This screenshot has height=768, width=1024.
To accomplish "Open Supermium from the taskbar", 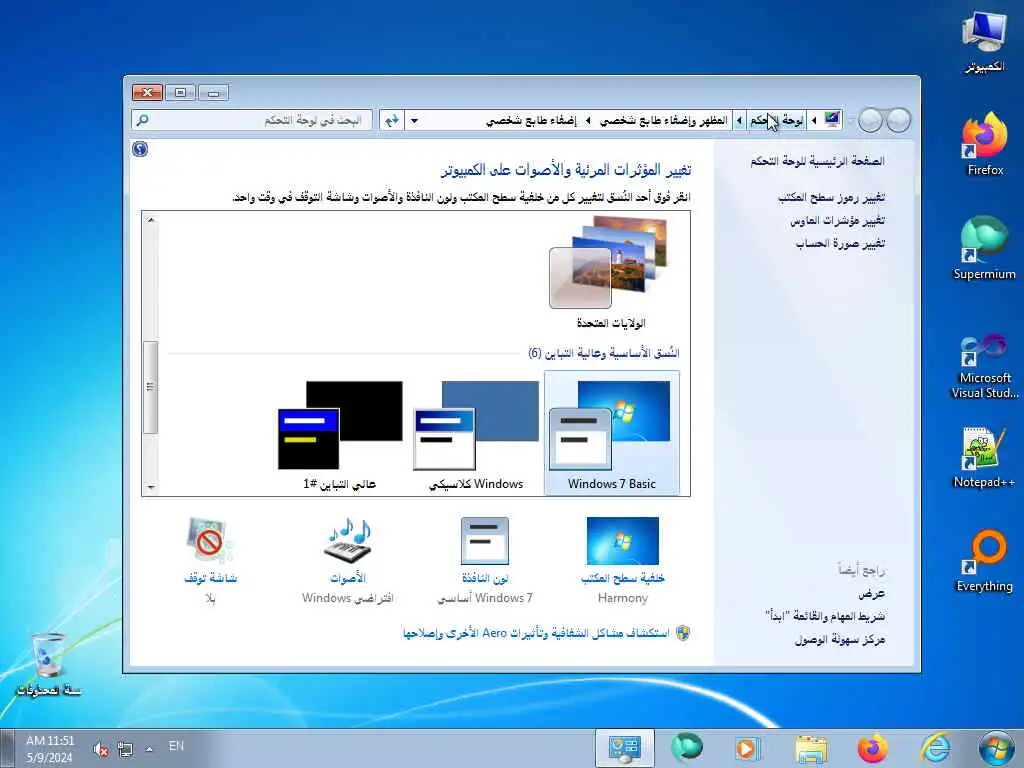I will coord(686,748).
